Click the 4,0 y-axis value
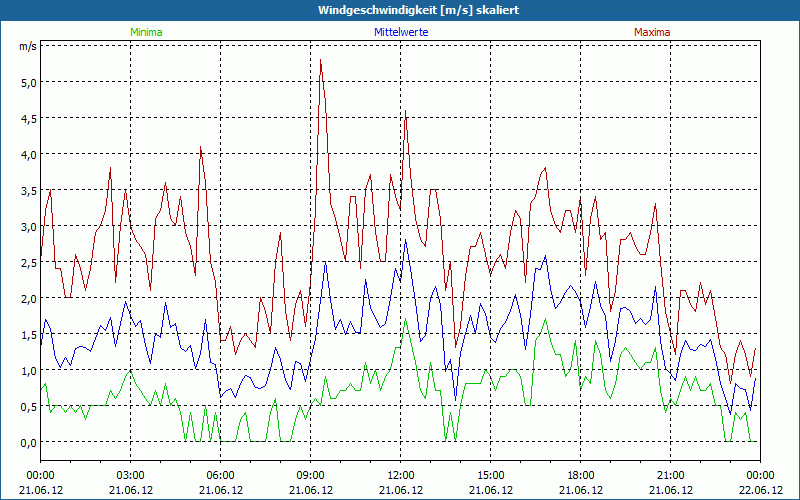This screenshot has height=500, width=800. click(x=28, y=154)
